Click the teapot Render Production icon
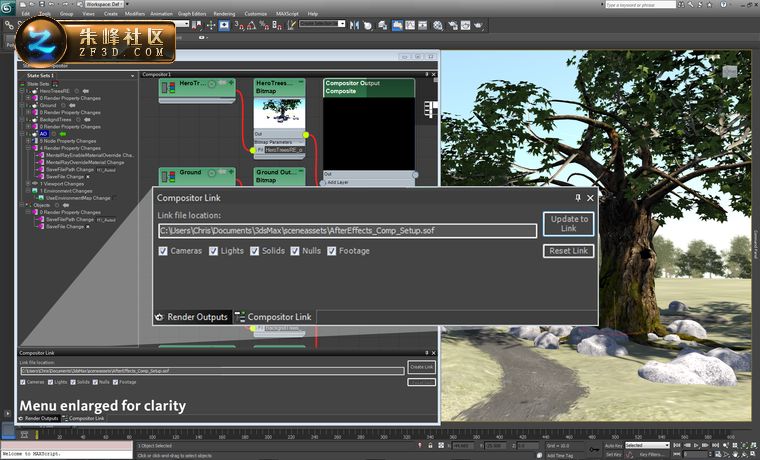760x460 pixels. [x=479, y=25]
